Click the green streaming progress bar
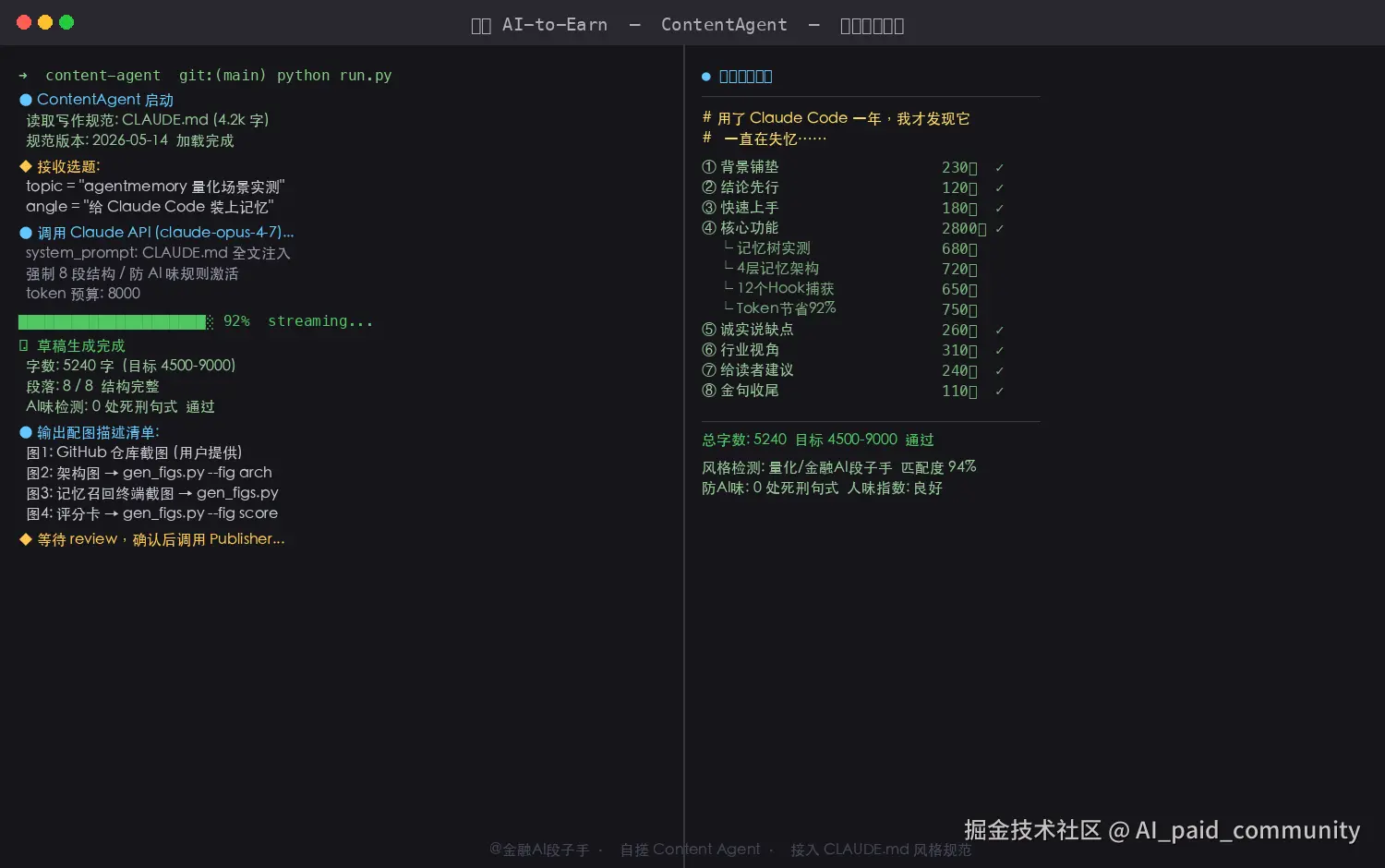 [116, 321]
